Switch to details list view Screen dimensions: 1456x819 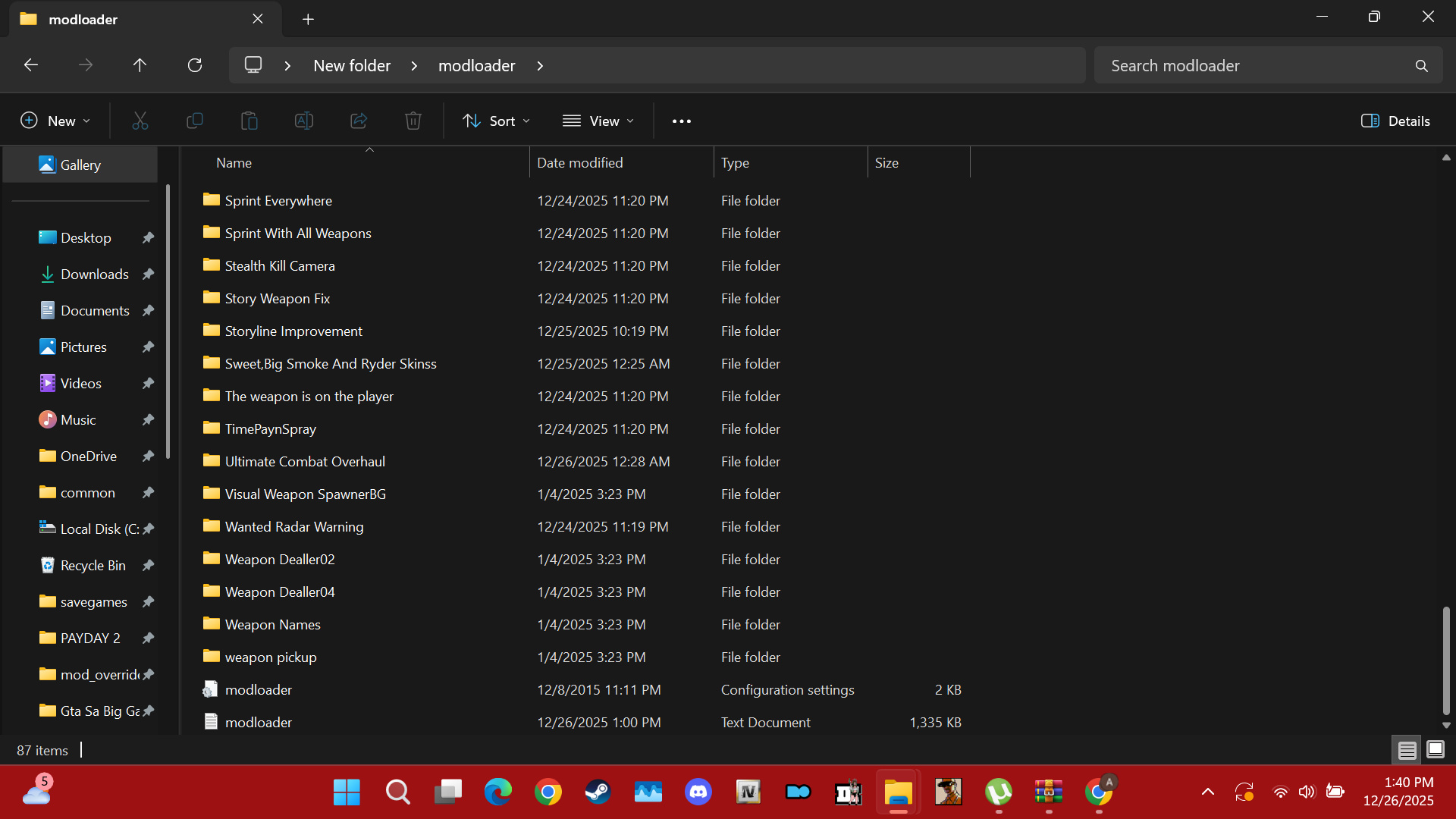pyautogui.click(x=1407, y=750)
